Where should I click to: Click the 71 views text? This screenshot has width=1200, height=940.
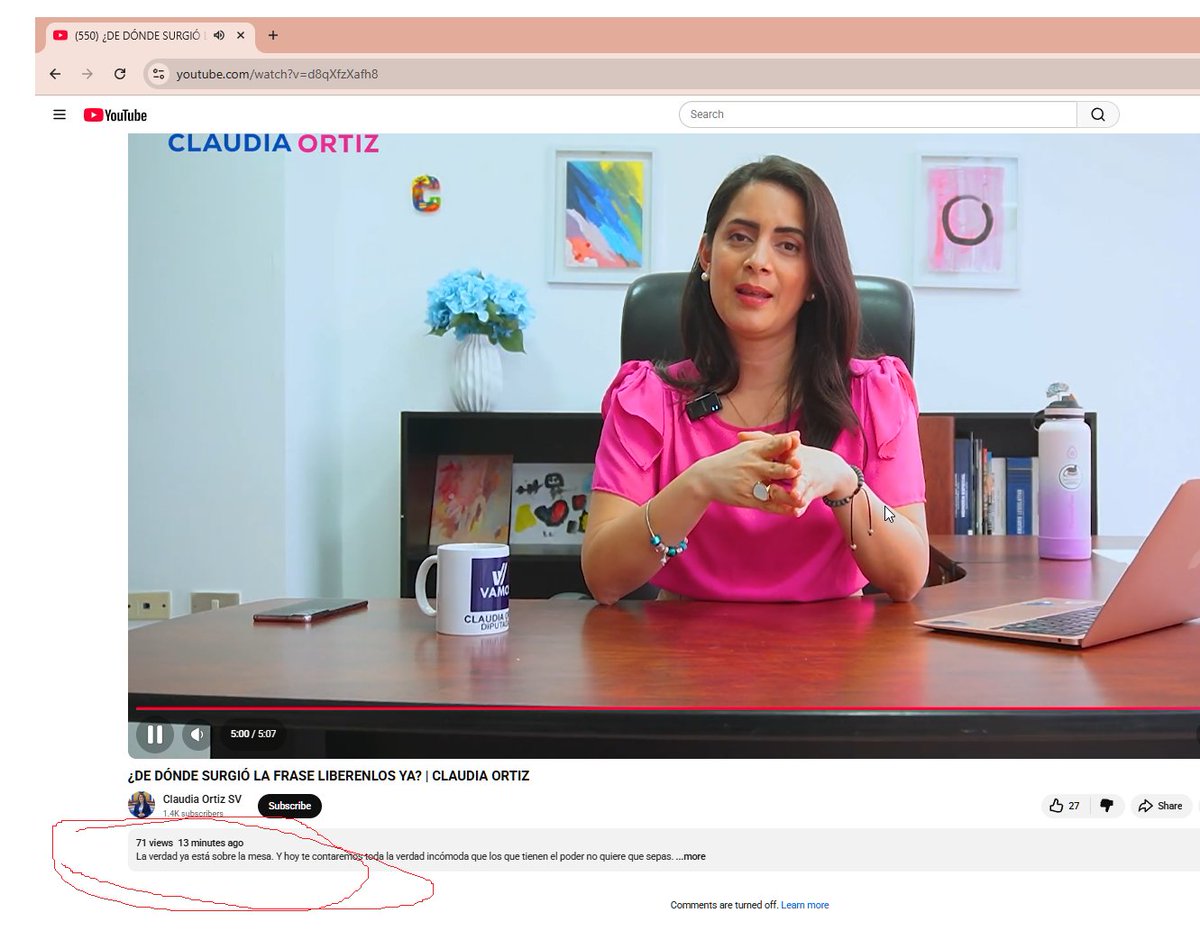click(154, 843)
